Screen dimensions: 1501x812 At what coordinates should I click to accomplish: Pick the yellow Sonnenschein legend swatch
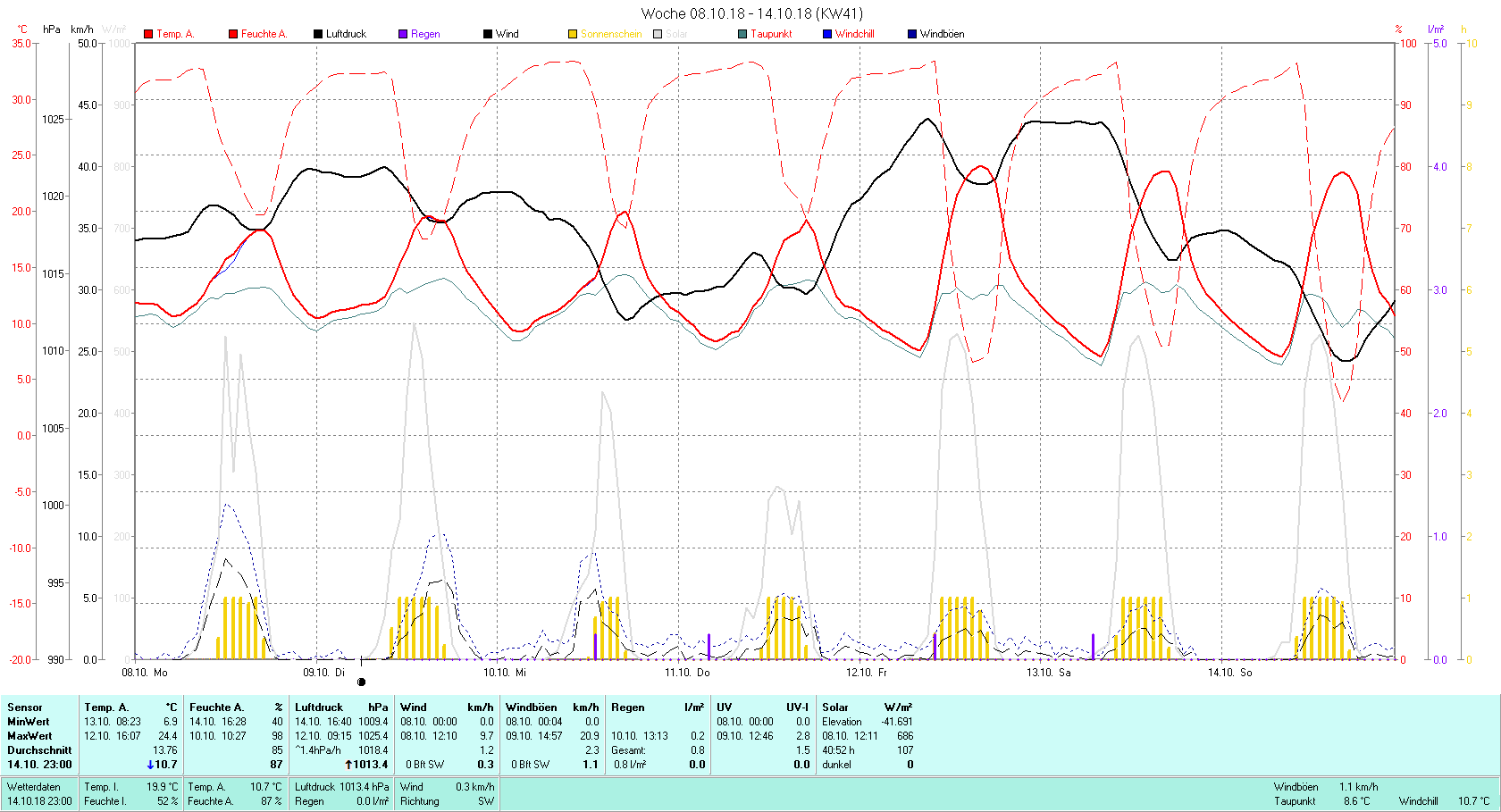(573, 34)
